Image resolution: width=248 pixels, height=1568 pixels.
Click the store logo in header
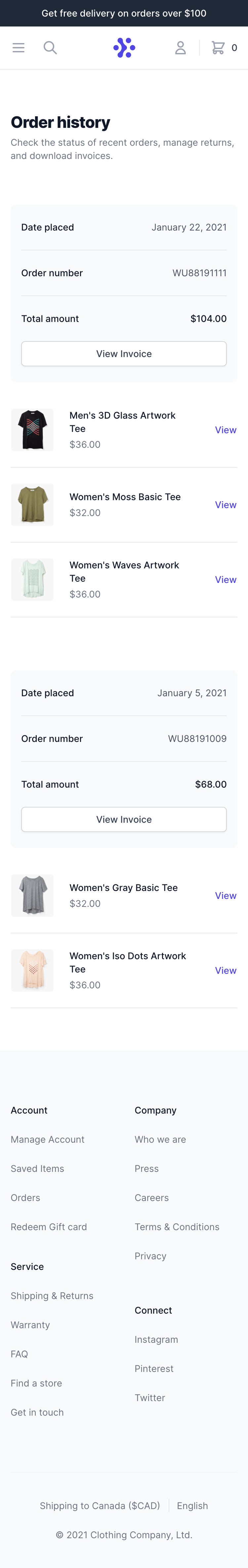point(124,47)
